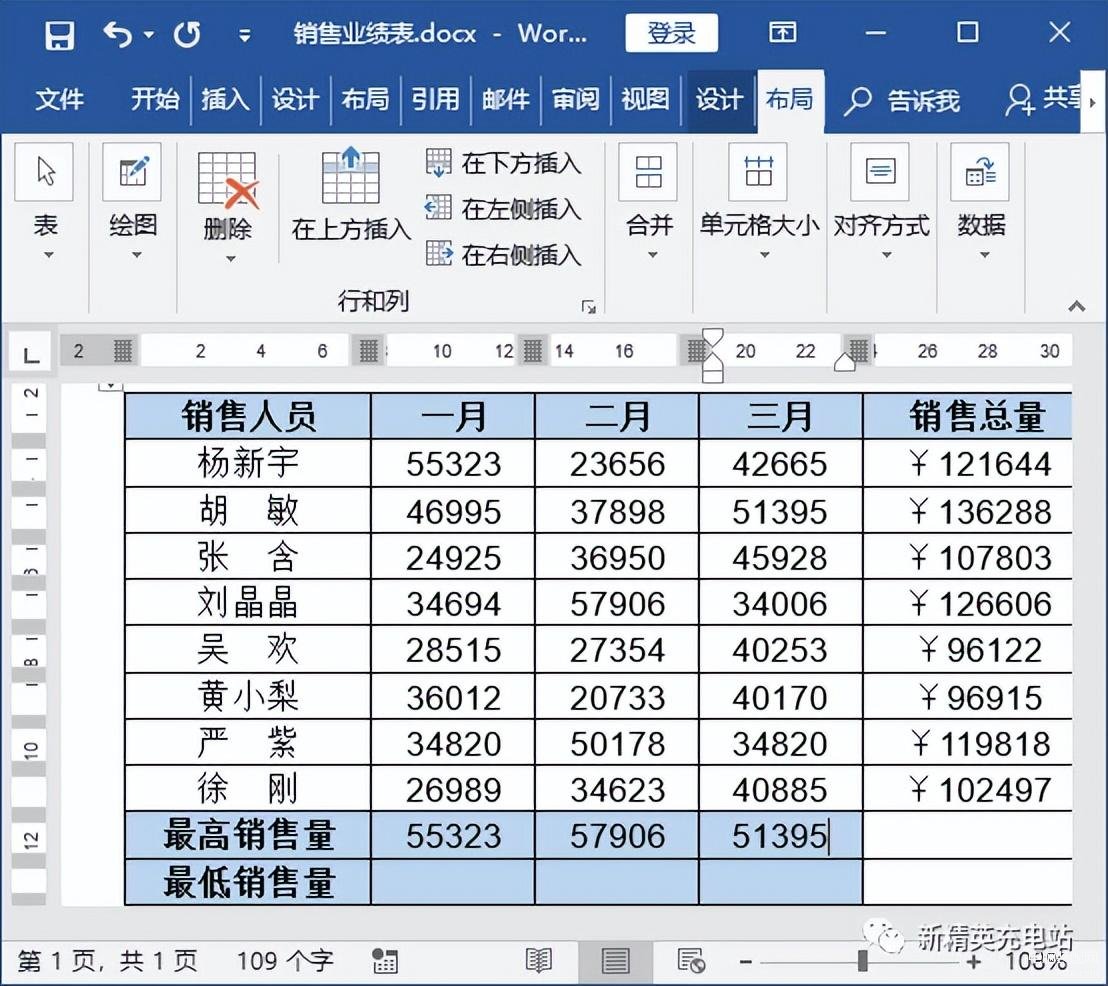Switch to Web Layout view

point(690,961)
